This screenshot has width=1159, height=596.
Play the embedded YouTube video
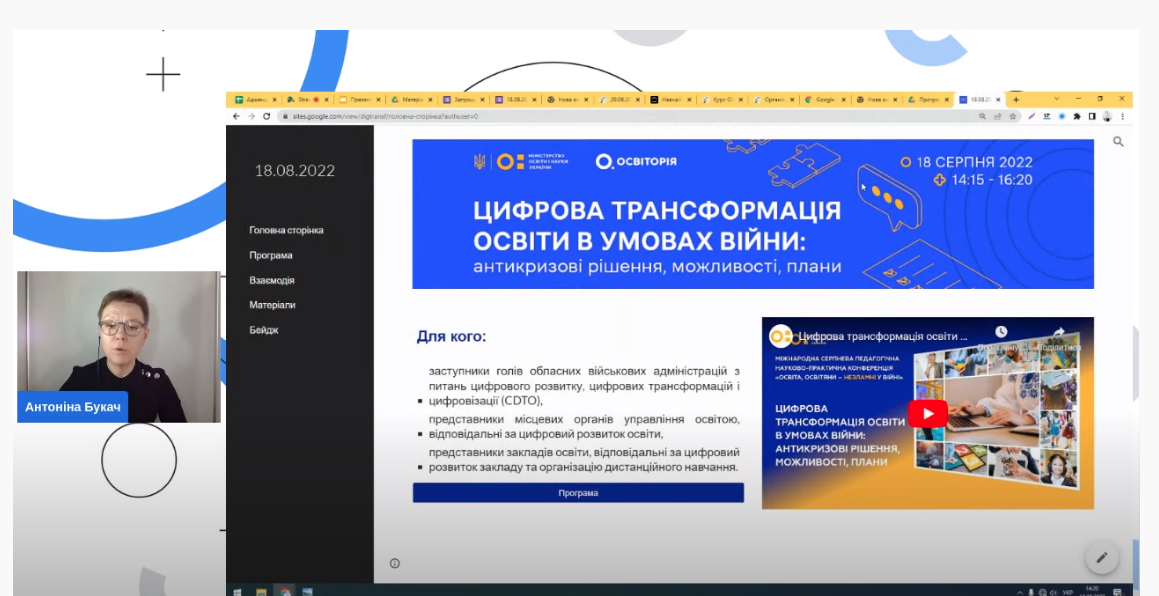(x=928, y=414)
